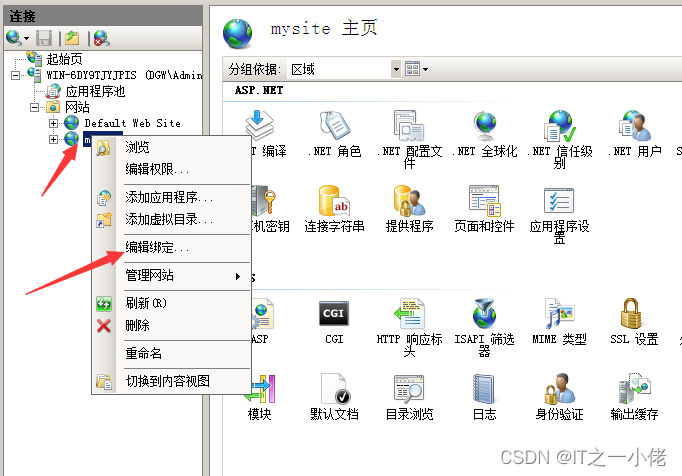
Task: Choose 编辑绑定... in the context menu
Action: (171, 248)
